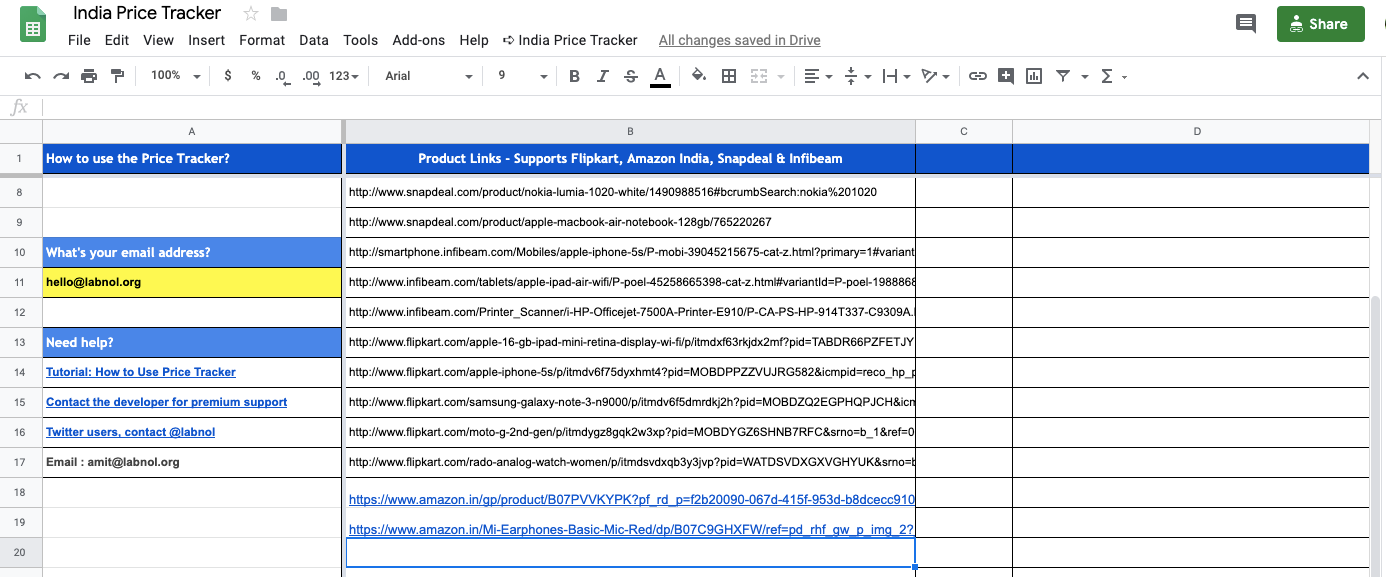Open the Edit menu
This screenshot has width=1386, height=577.
pos(117,40)
